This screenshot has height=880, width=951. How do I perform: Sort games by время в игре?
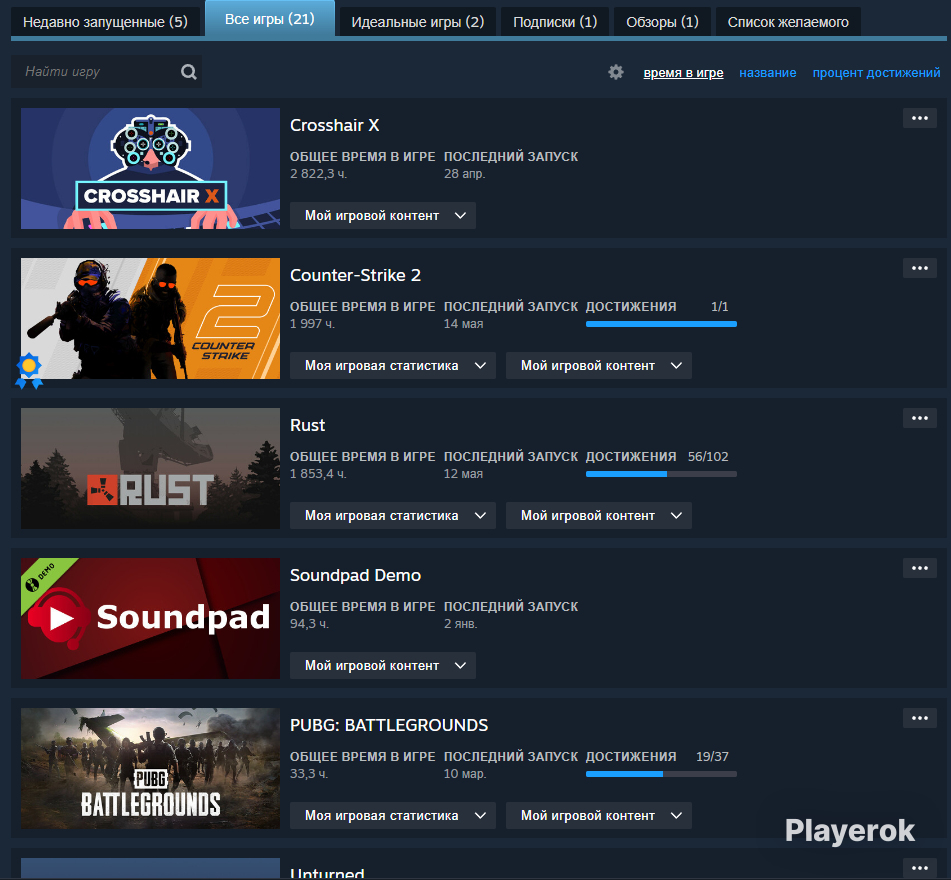(x=683, y=73)
